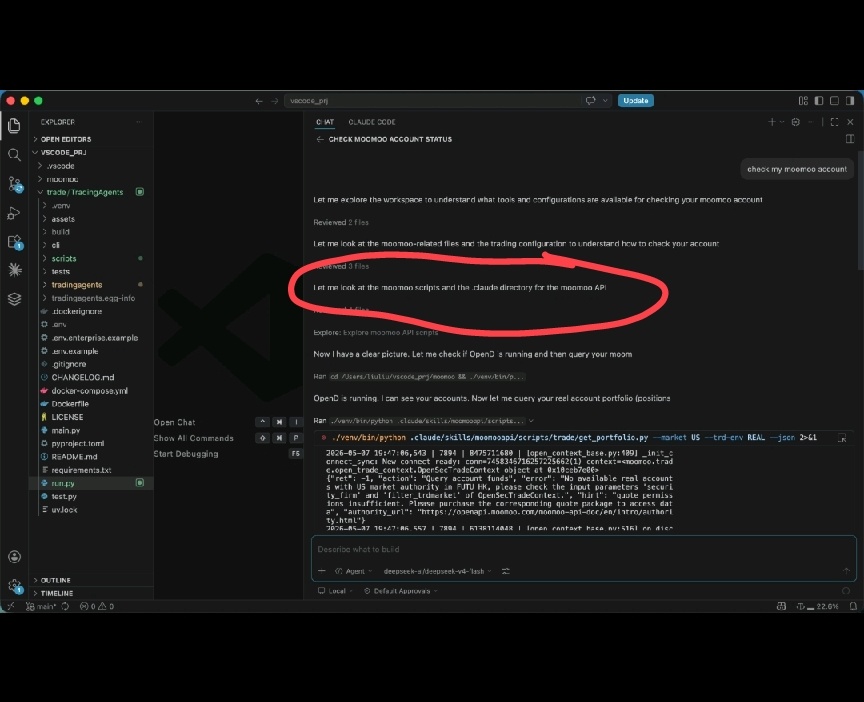Open Explorer more actions ellipsis
The image size is (864, 702).
[x=139, y=122]
